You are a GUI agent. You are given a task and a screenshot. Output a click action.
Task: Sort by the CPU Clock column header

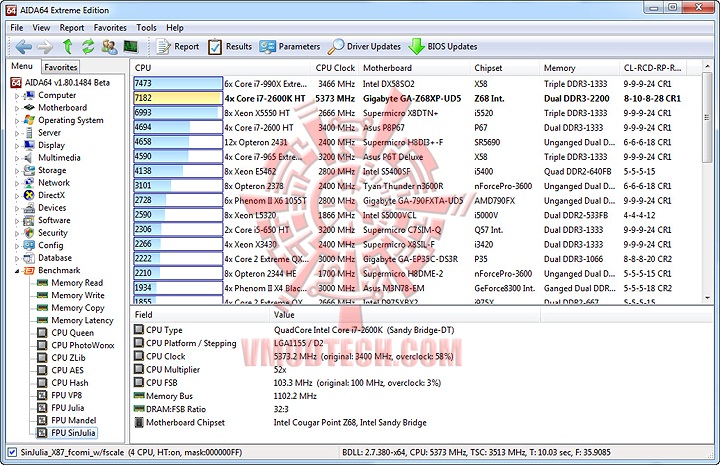335,67
